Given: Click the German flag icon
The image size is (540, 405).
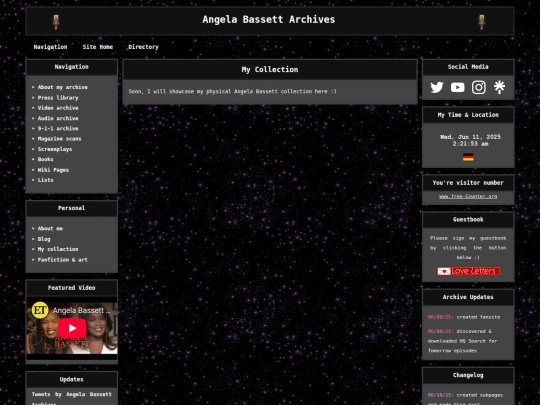Looking at the screenshot, I should [x=468, y=157].
